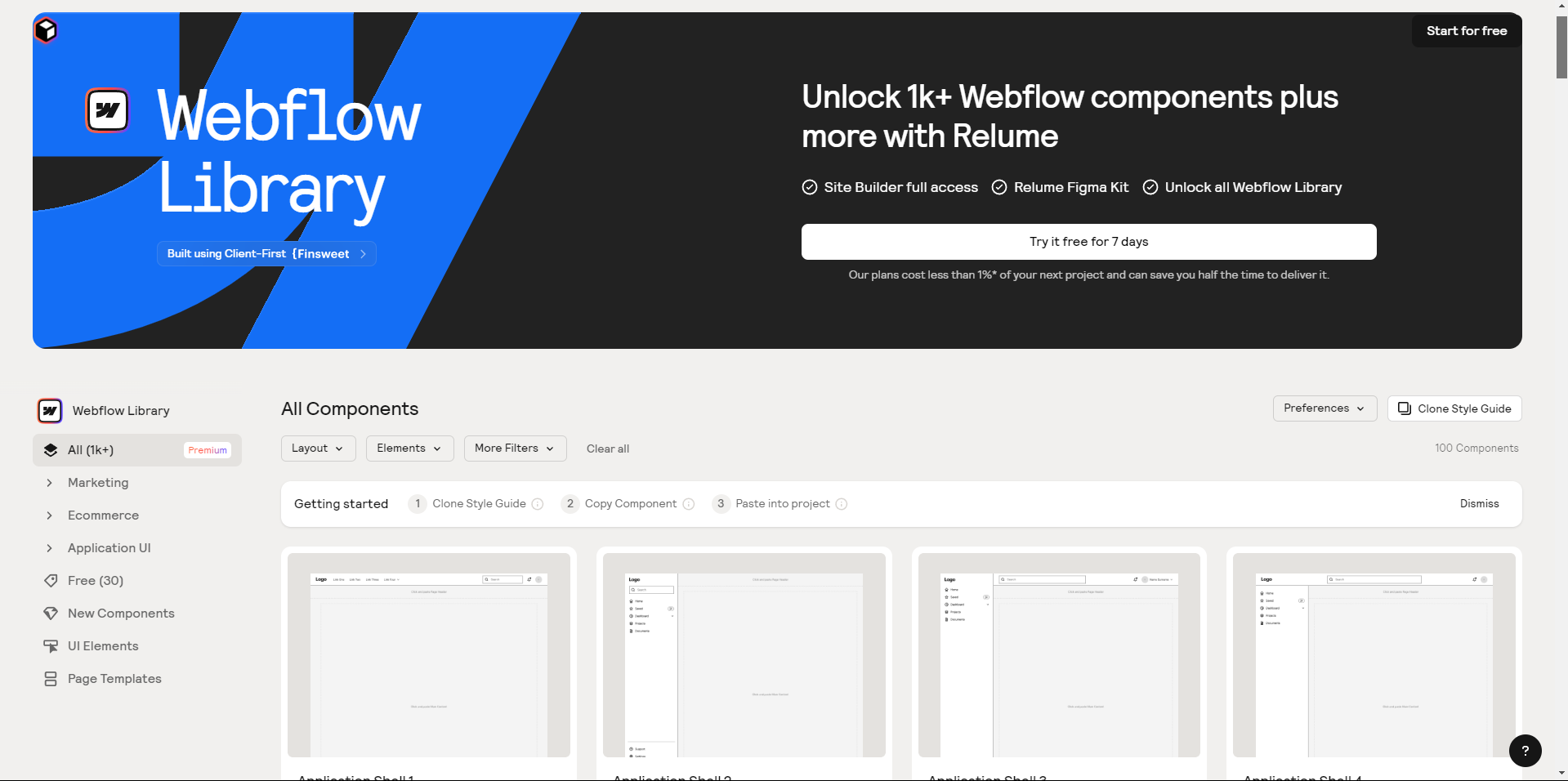
Task: Click the copy icon in the Clone Style Guide button
Action: [1405, 408]
